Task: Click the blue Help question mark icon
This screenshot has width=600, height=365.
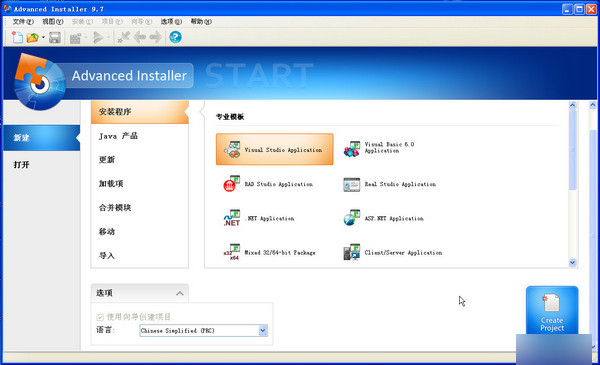Action: pyautogui.click(x=175, y=37)
